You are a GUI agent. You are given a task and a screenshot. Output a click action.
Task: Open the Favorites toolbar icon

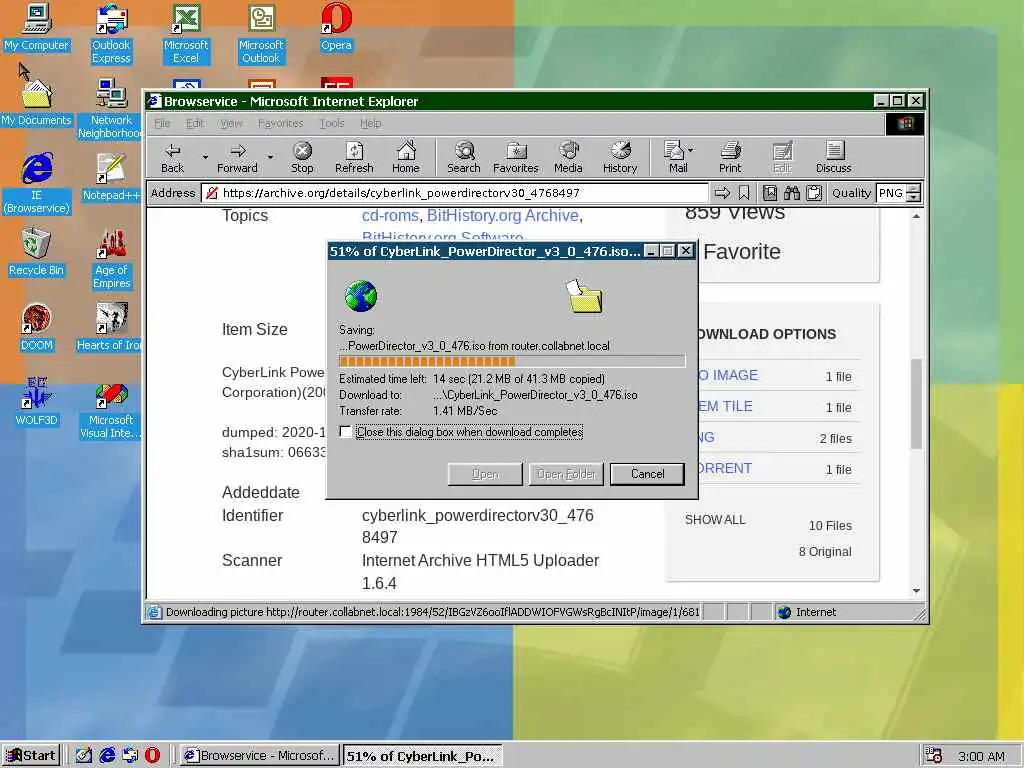pyautogui.click(x=515, y=157)
